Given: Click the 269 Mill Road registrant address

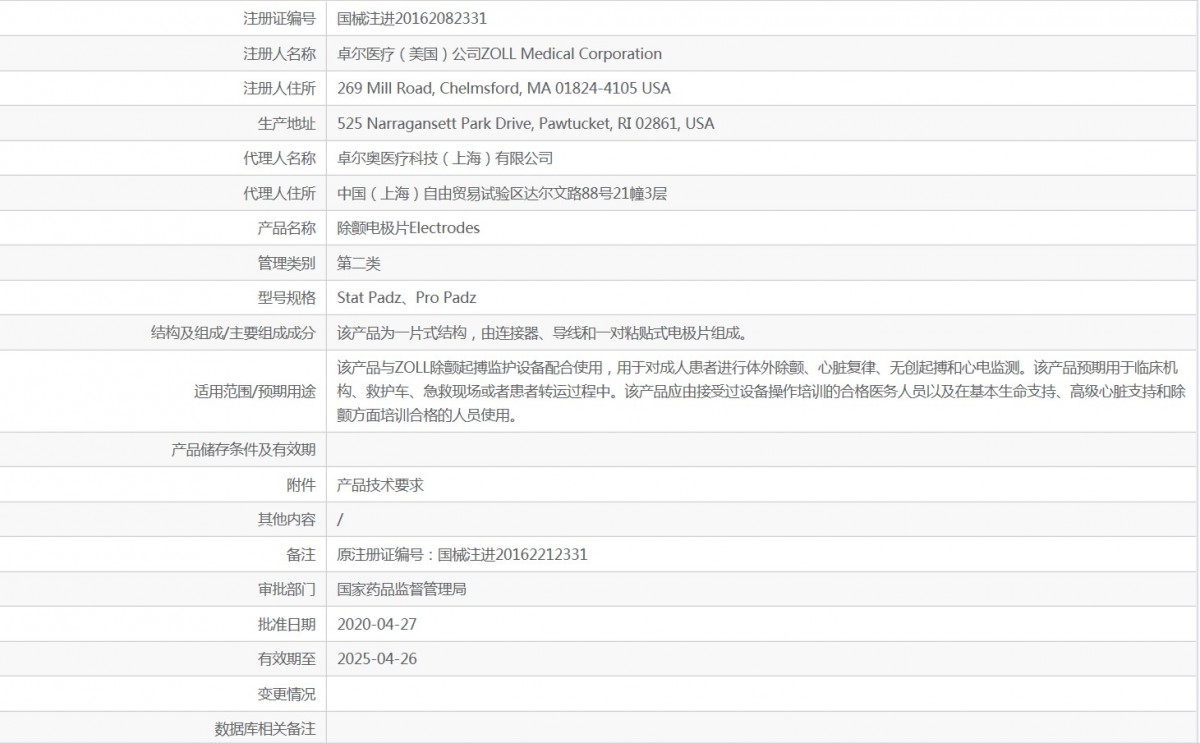Looking at the screenshot, I should tap(504, 88).
